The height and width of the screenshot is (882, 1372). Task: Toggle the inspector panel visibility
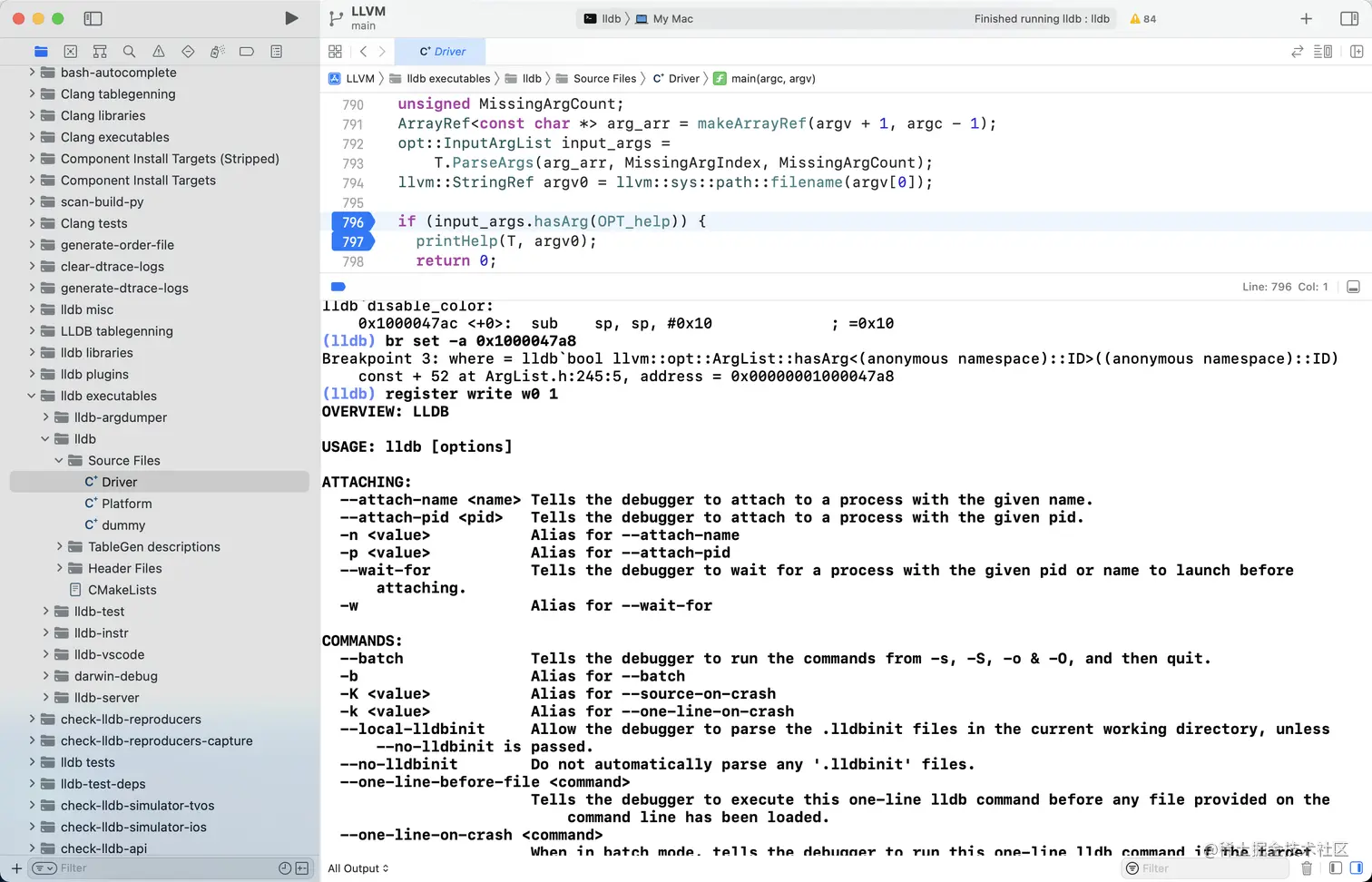coord(1349,18)
